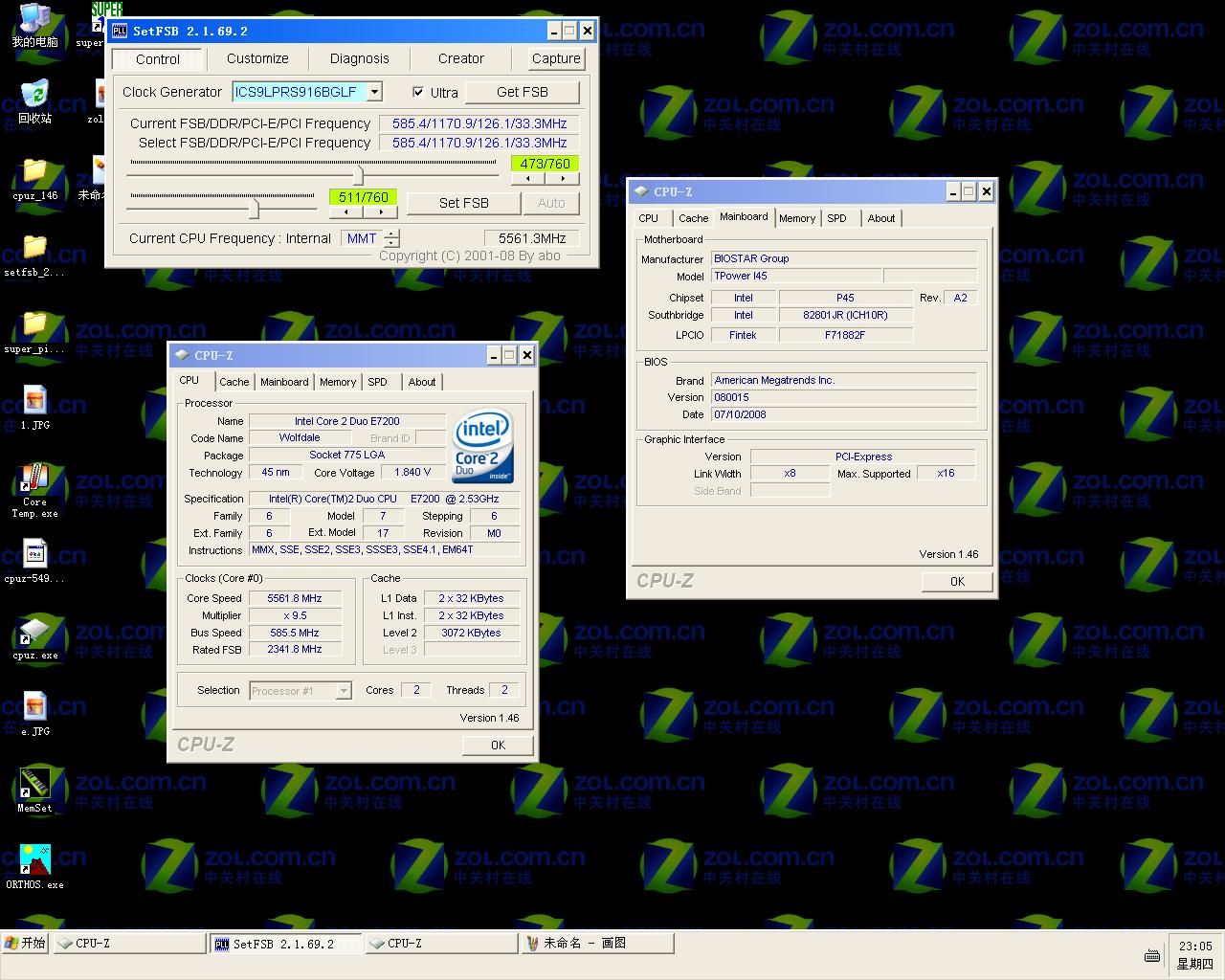Switch to the Control tab in SetFSB
The image size is (1225, 980).
coord(158,58)
